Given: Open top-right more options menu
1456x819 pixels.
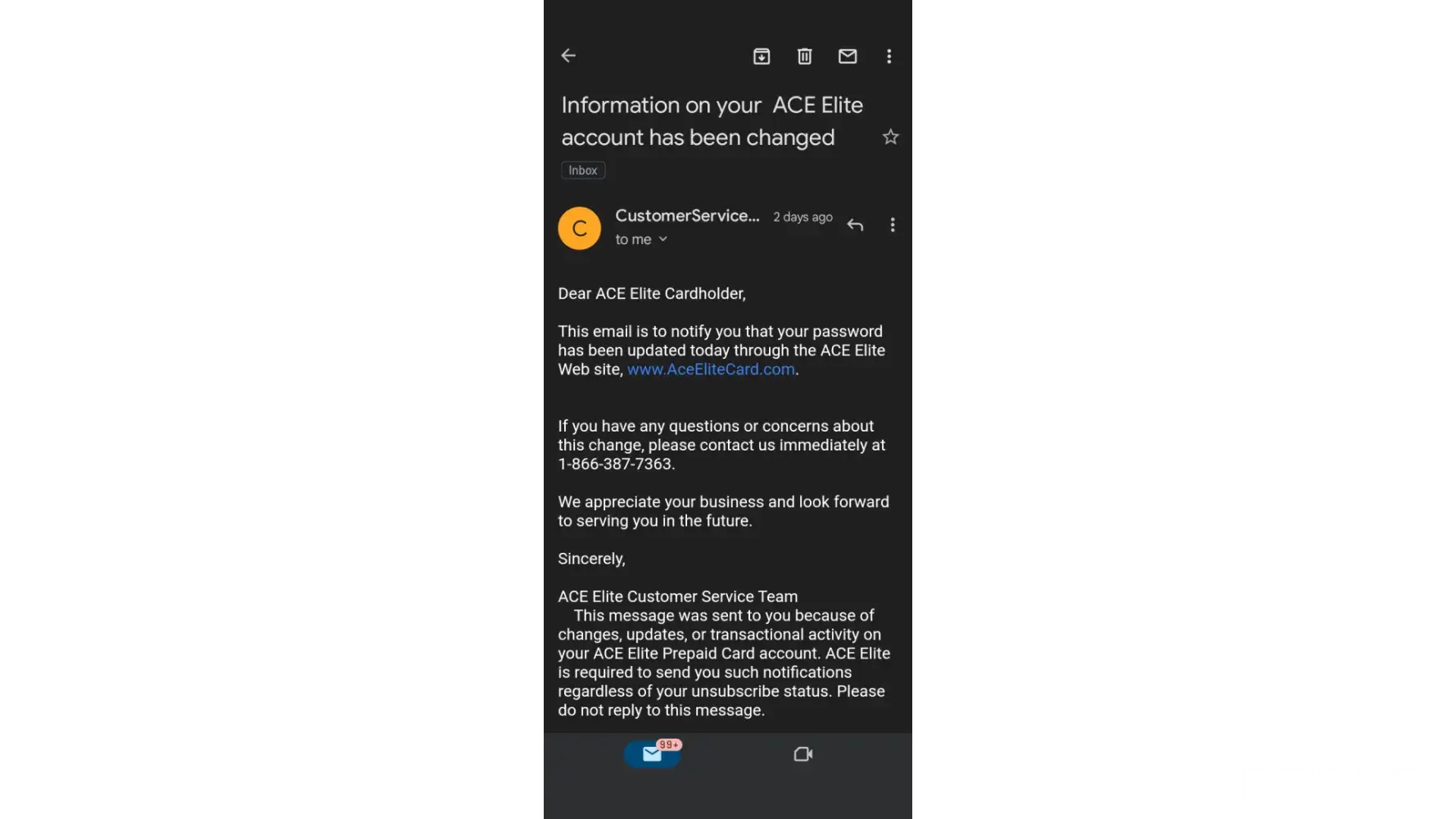Looking at the screenshot, I should (x=889, y=56).
